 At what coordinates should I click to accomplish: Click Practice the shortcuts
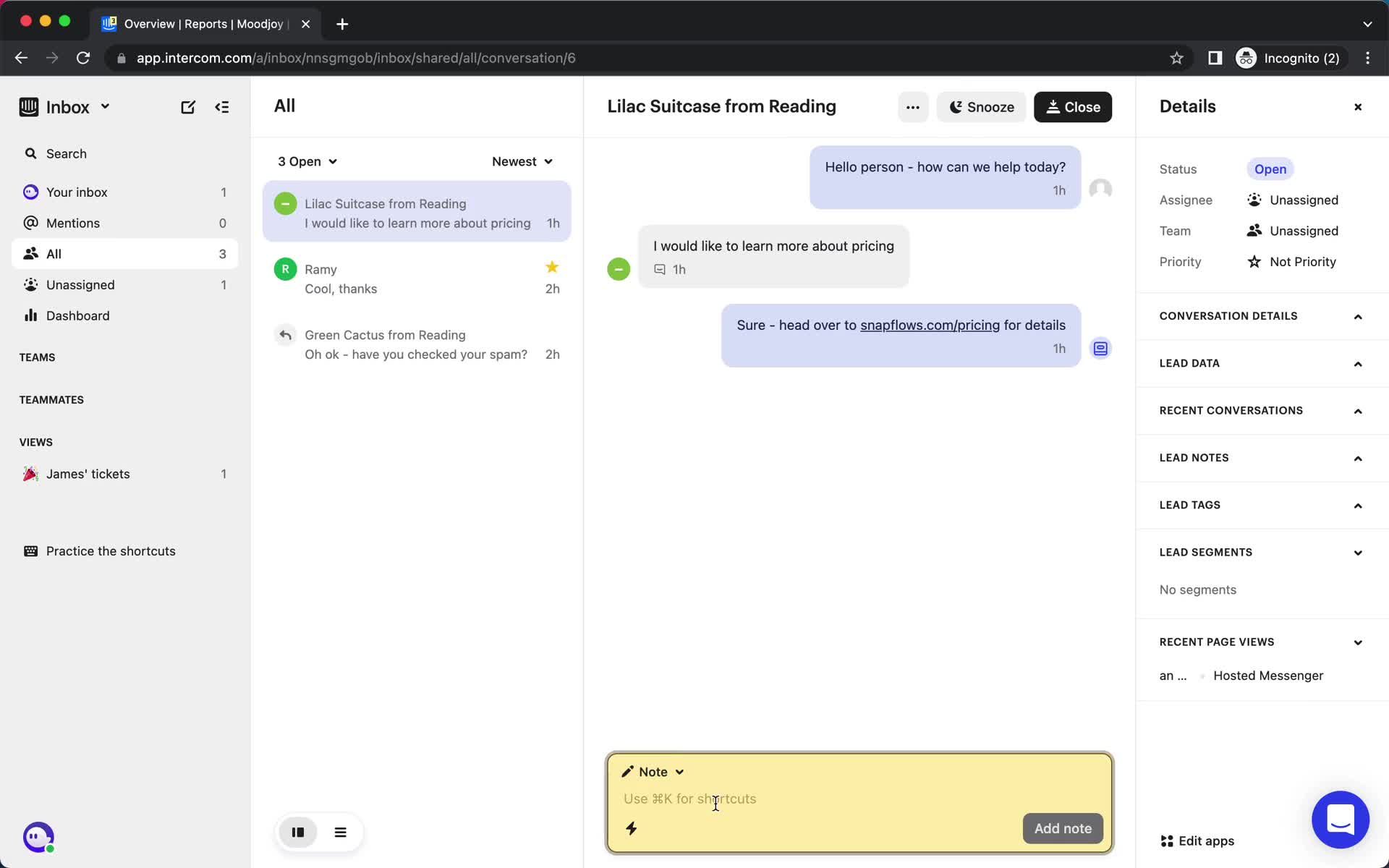(x=100, y=551)
